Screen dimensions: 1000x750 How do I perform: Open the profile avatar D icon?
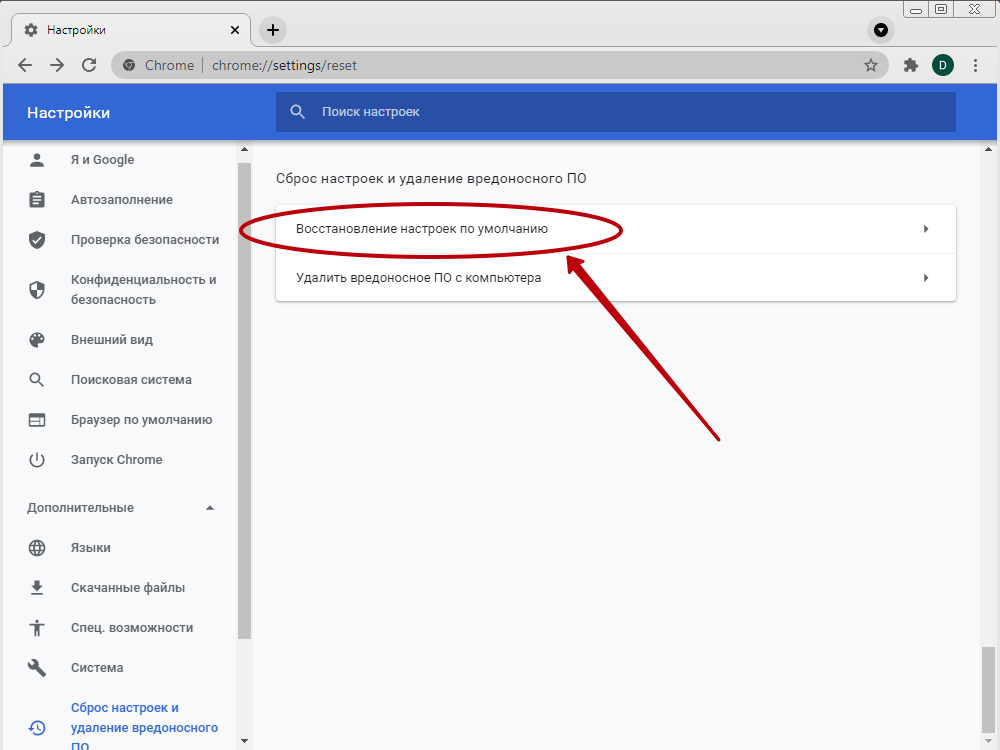[942, 65]
